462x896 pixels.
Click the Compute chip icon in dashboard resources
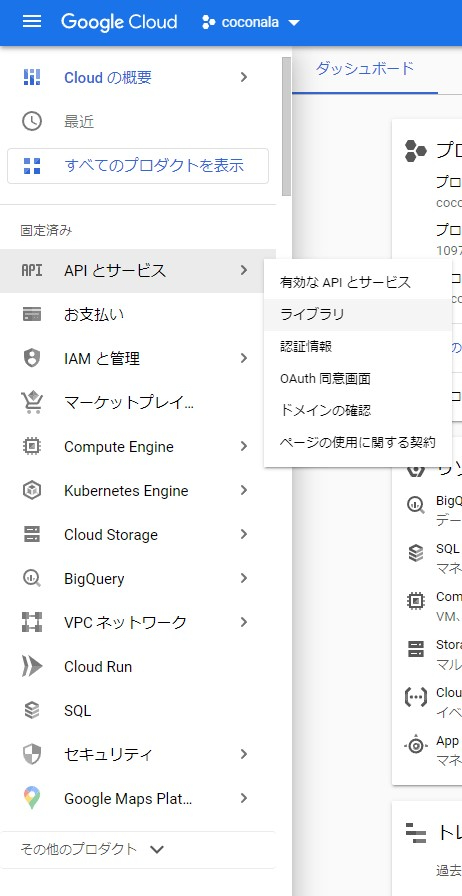tap(416, 601)
